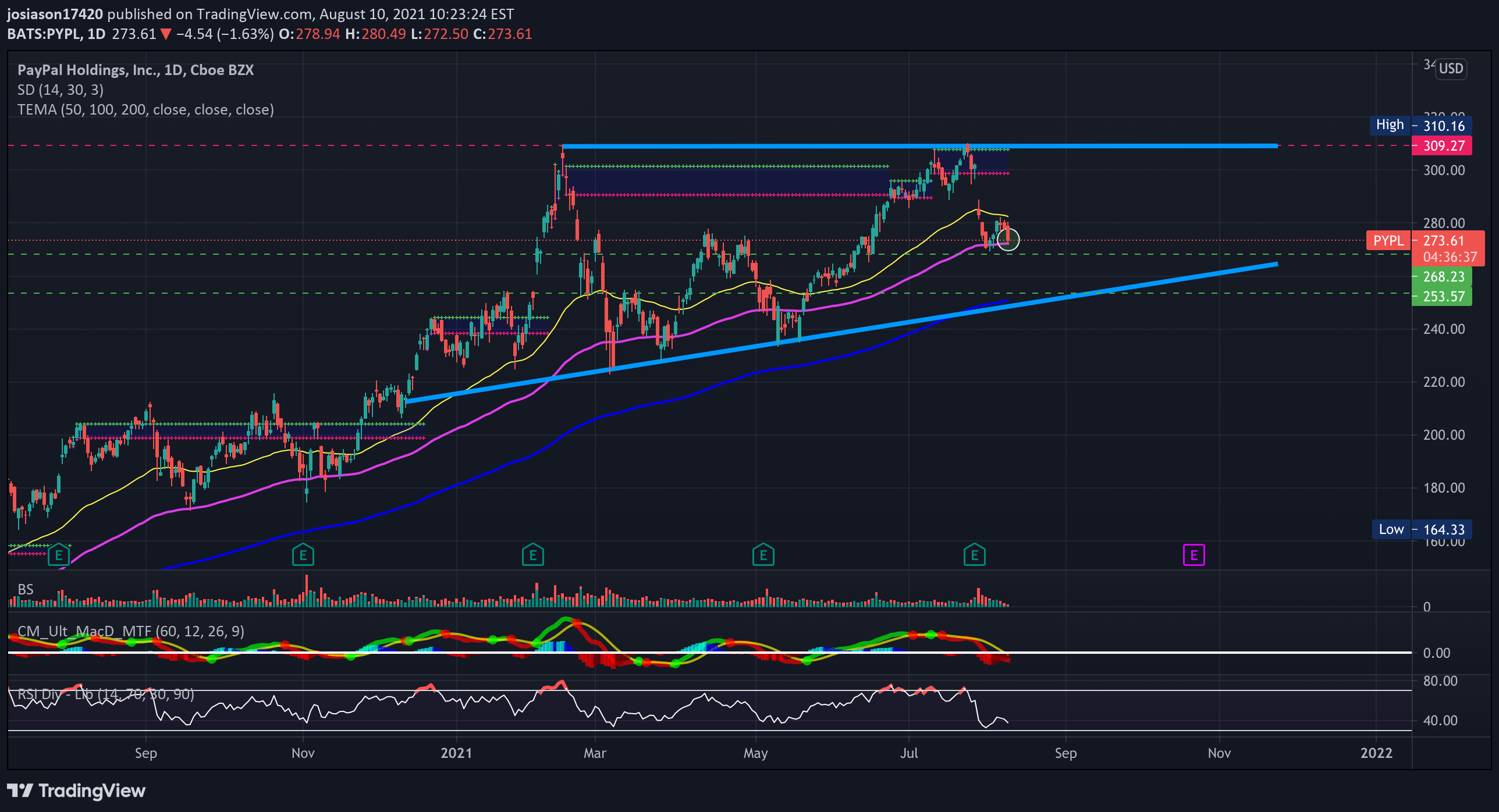Image resolution: width=1499 pixels, height=812 pixels.
Task: Select the TEMA (50, 100, 200) indicator legend
Action: point(145,109)
